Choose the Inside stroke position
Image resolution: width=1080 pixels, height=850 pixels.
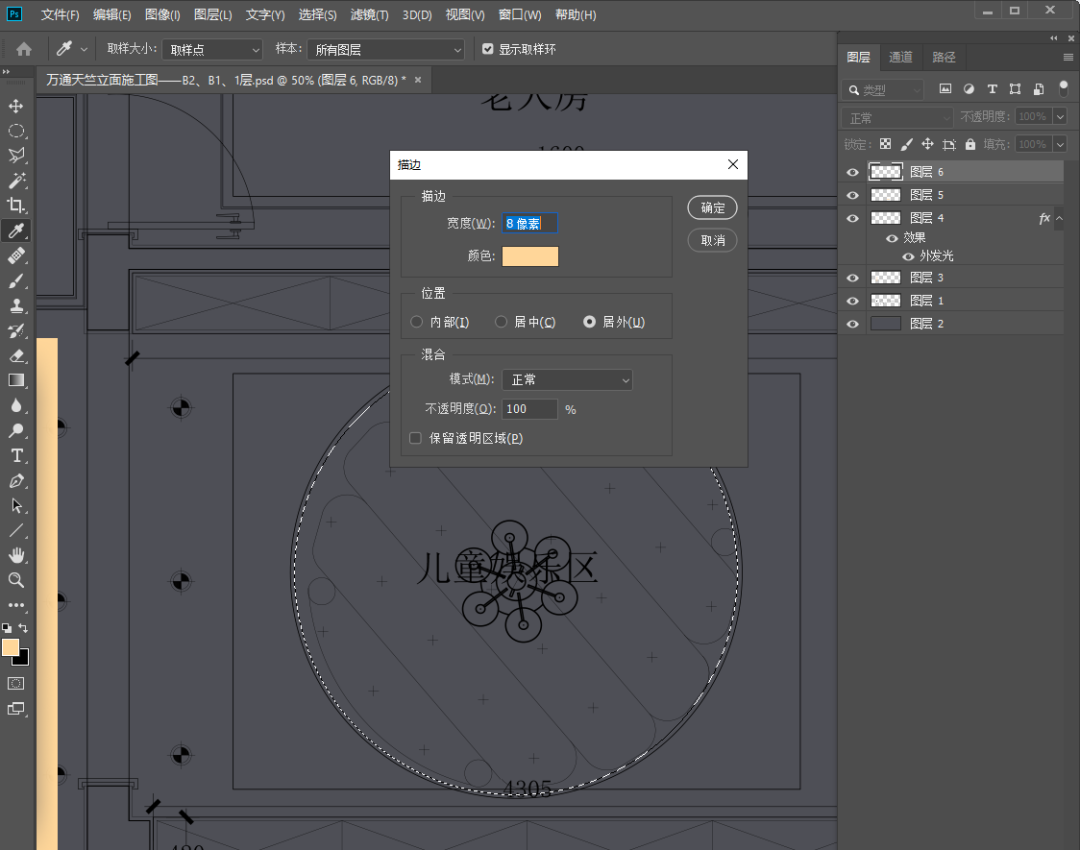(416, 322)
